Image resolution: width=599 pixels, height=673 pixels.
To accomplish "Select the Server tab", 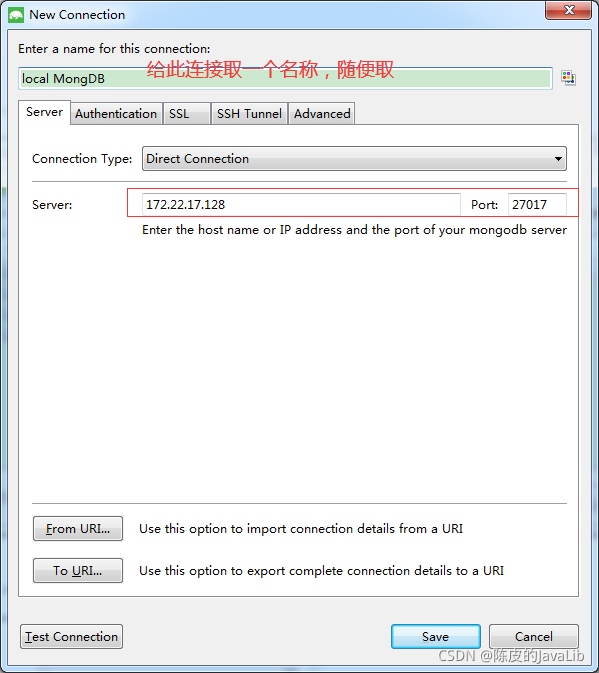I will tap(45, 112).
